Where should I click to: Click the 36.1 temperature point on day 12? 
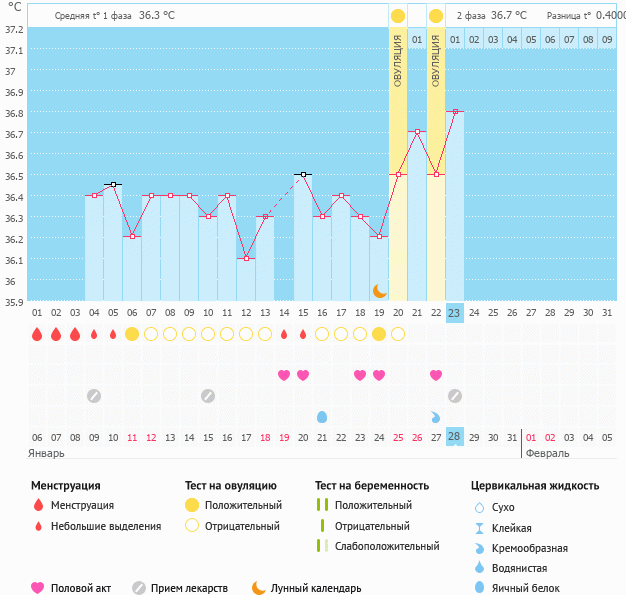click(x=246, y=258)
